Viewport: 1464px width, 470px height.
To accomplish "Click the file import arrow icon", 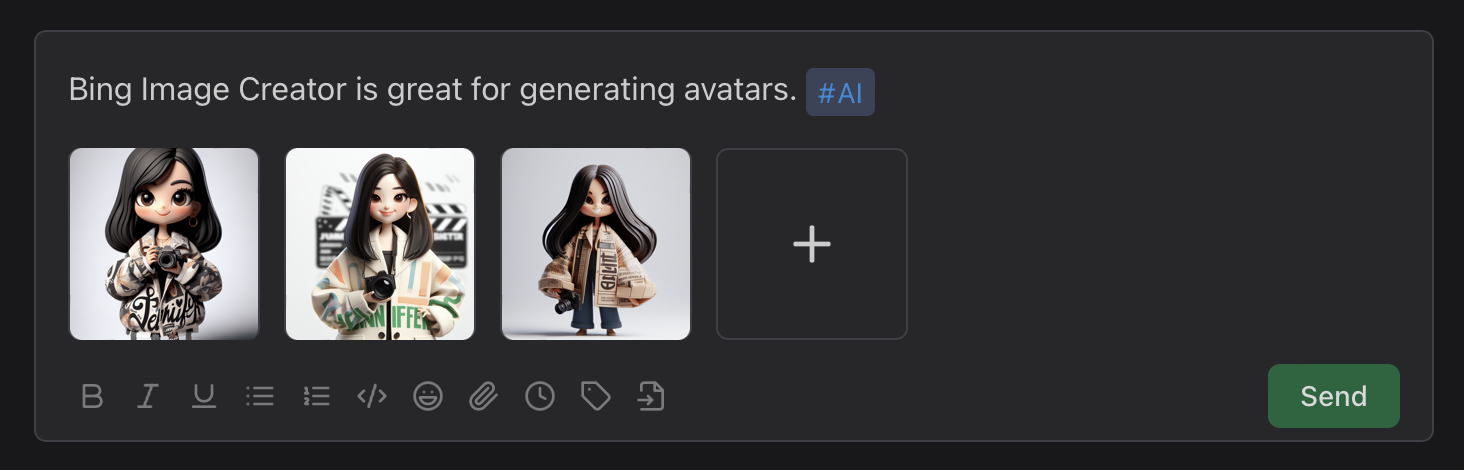I will (651, 397).
